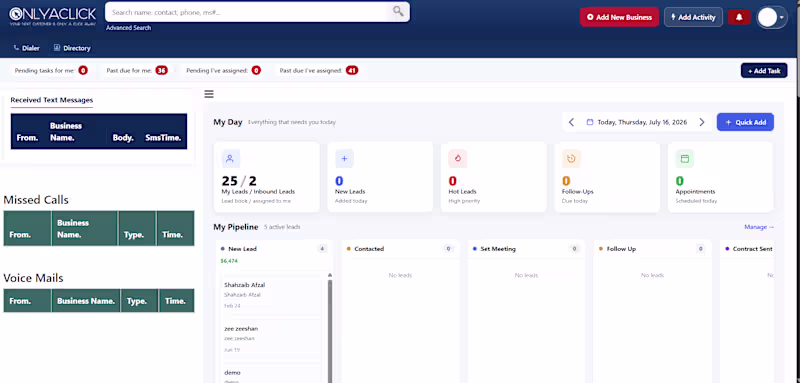Viewport: 800px width, 383px height.
Task: Click the $6,474 pipeline value
Action: pyautogui.click(x=229, y=261)
